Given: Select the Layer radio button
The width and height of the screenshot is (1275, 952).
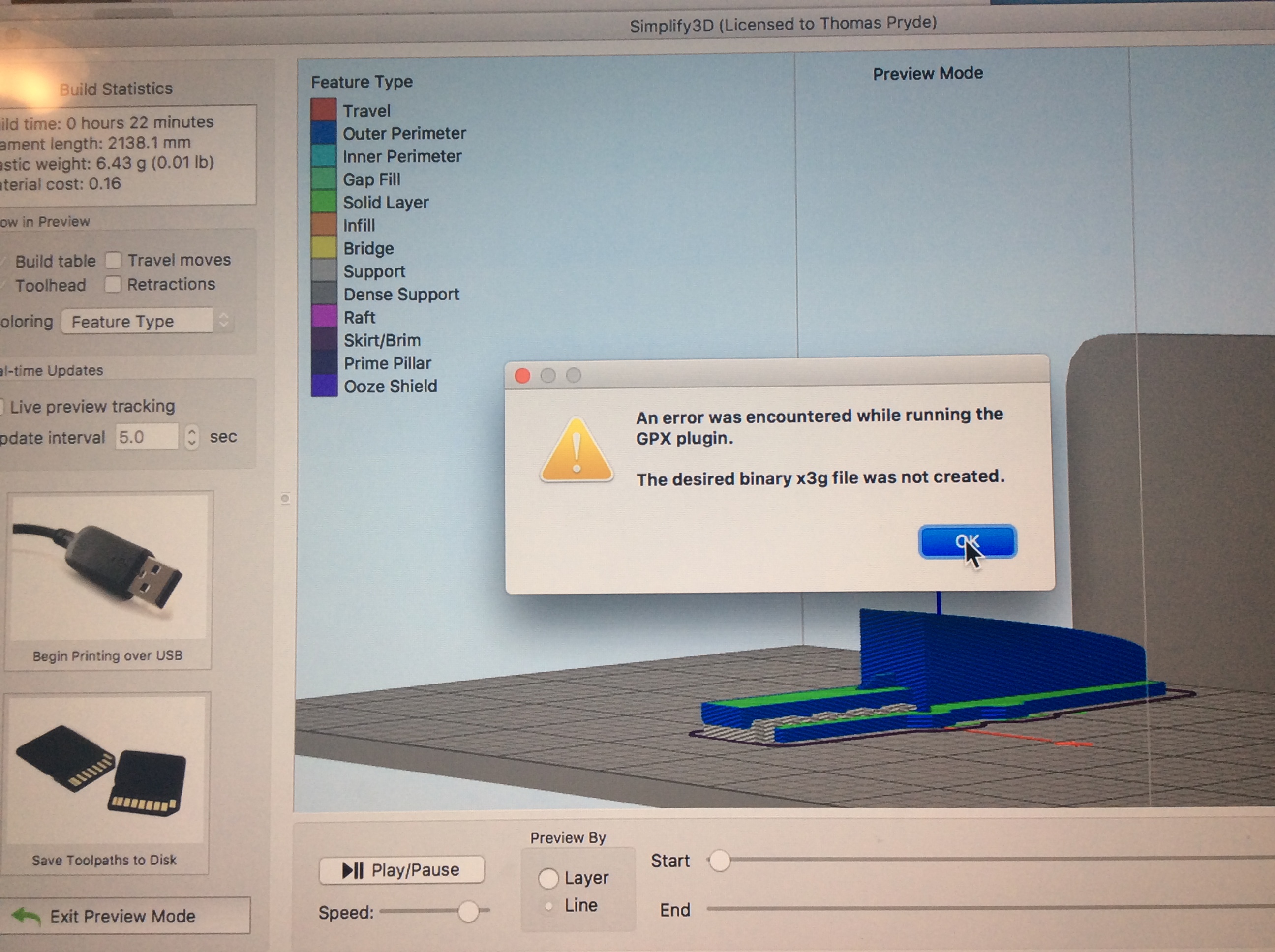Looking at the screenshot, I should coord(548,878).
